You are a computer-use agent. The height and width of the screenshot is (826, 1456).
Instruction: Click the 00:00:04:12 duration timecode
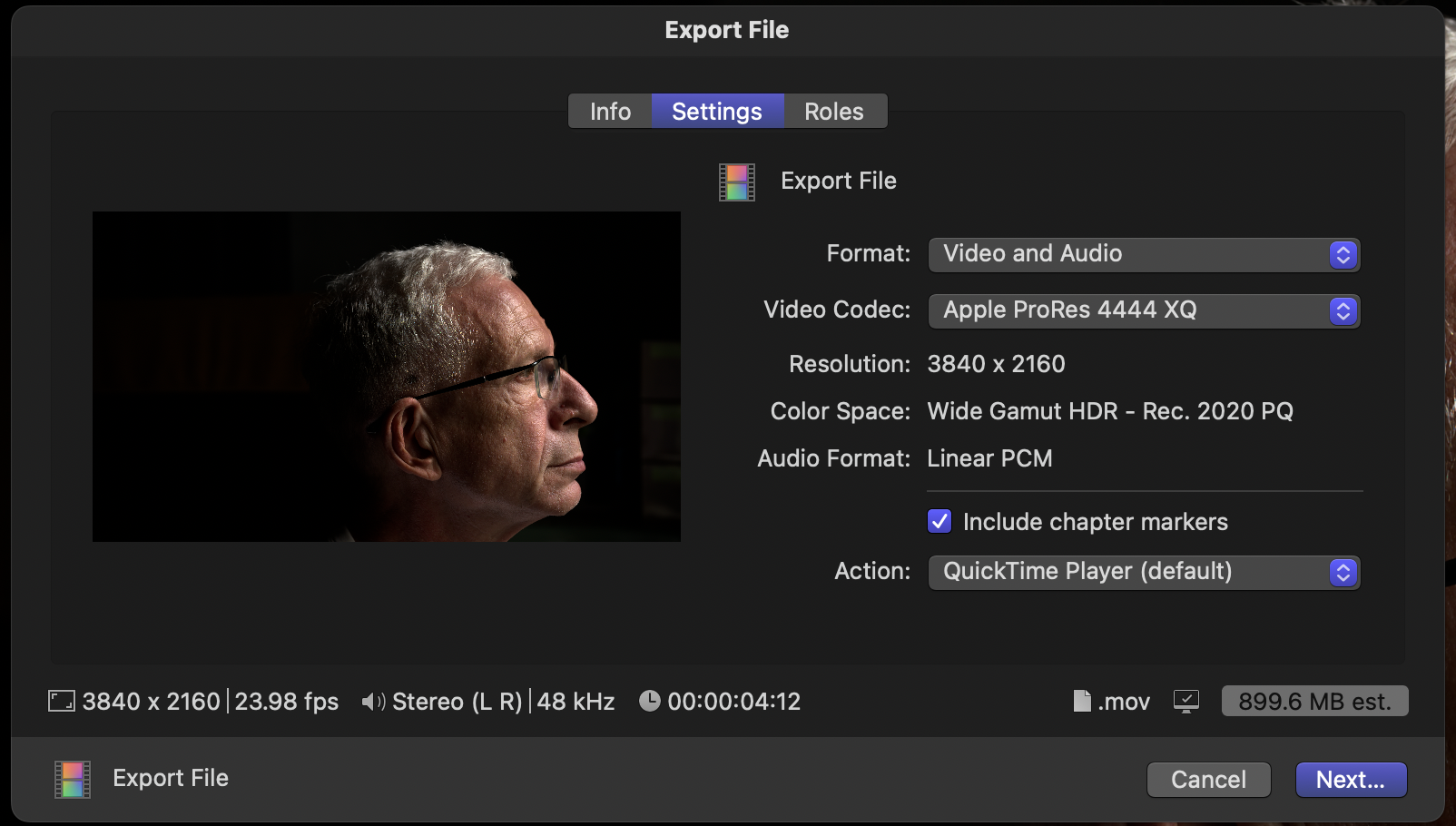click(x=733, y=702)
